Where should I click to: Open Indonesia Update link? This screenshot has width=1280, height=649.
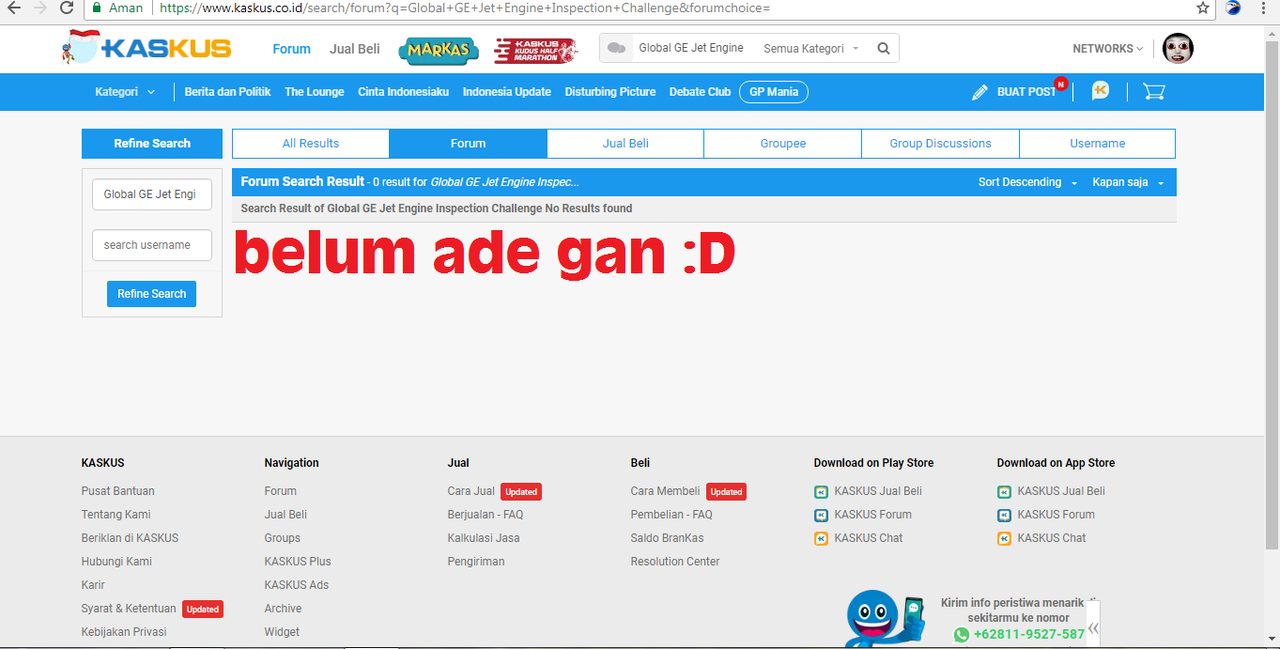click(507, 92)
